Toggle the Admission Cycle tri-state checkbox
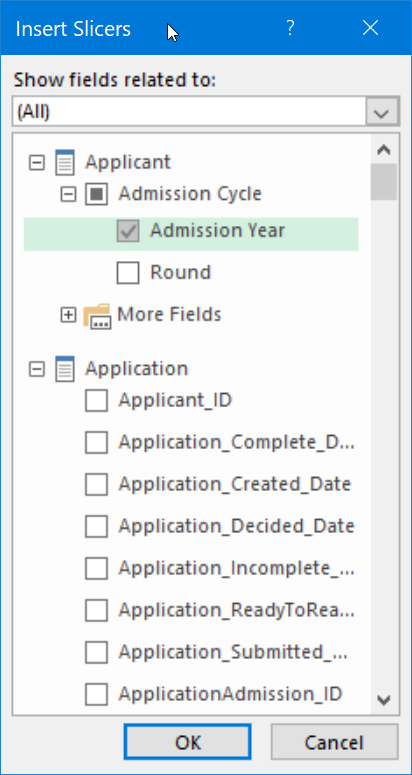This screenshot has height=775, width=412. 96,194
